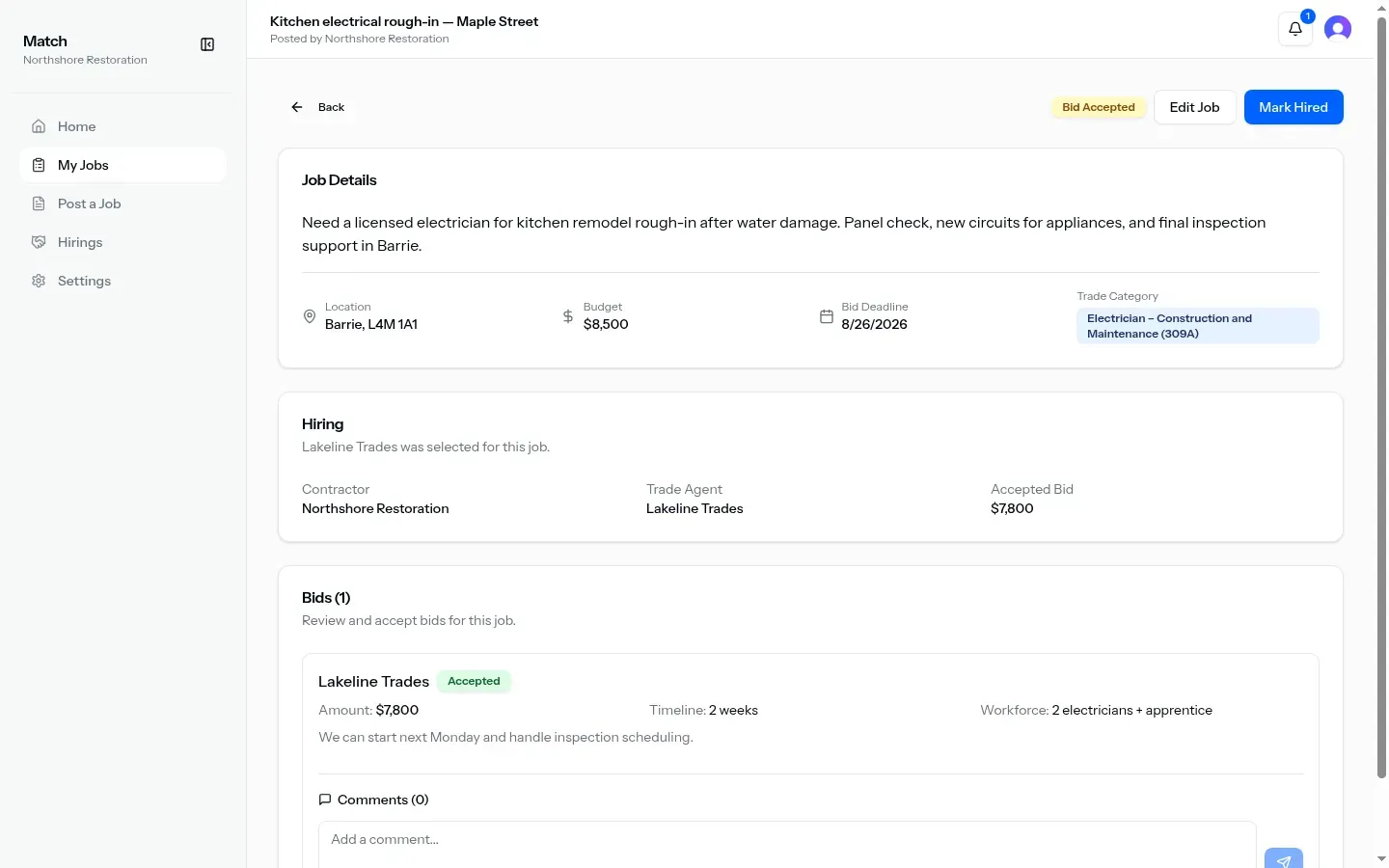Viewport: 1389px width, 868px height.
Task: Click the Lakeline Trades bid title
Action: click(x=373, y=682)
